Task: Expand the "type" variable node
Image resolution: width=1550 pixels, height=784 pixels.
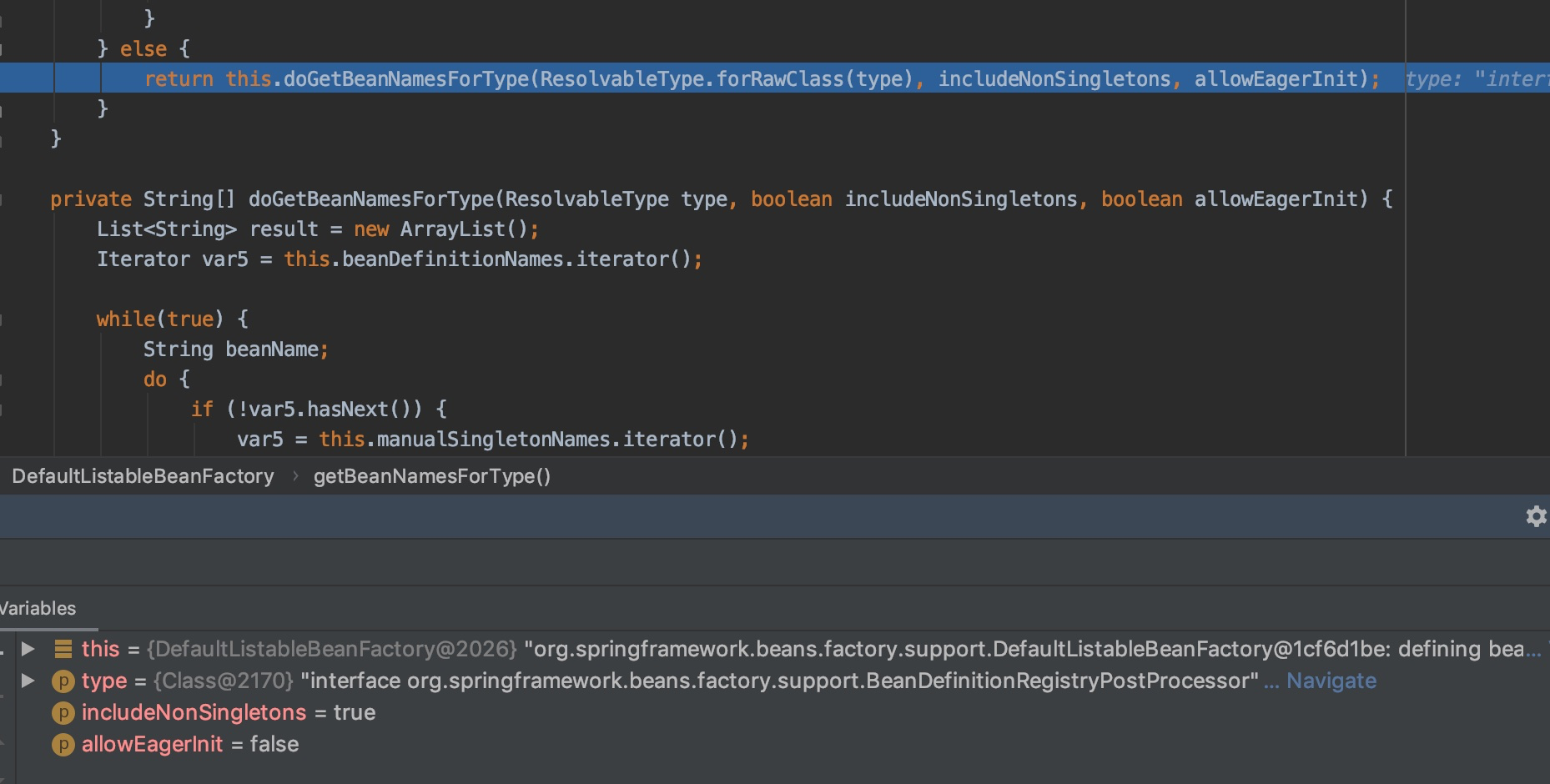Action: (28, 681)
